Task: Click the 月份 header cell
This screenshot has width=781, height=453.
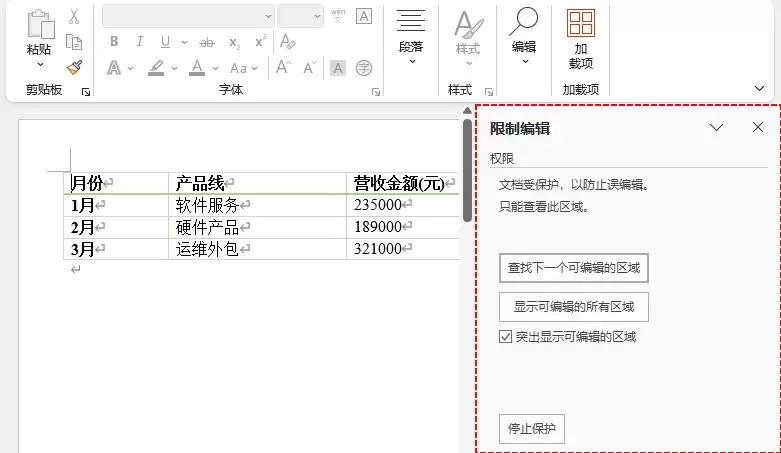Action: (x=116, y=183)
